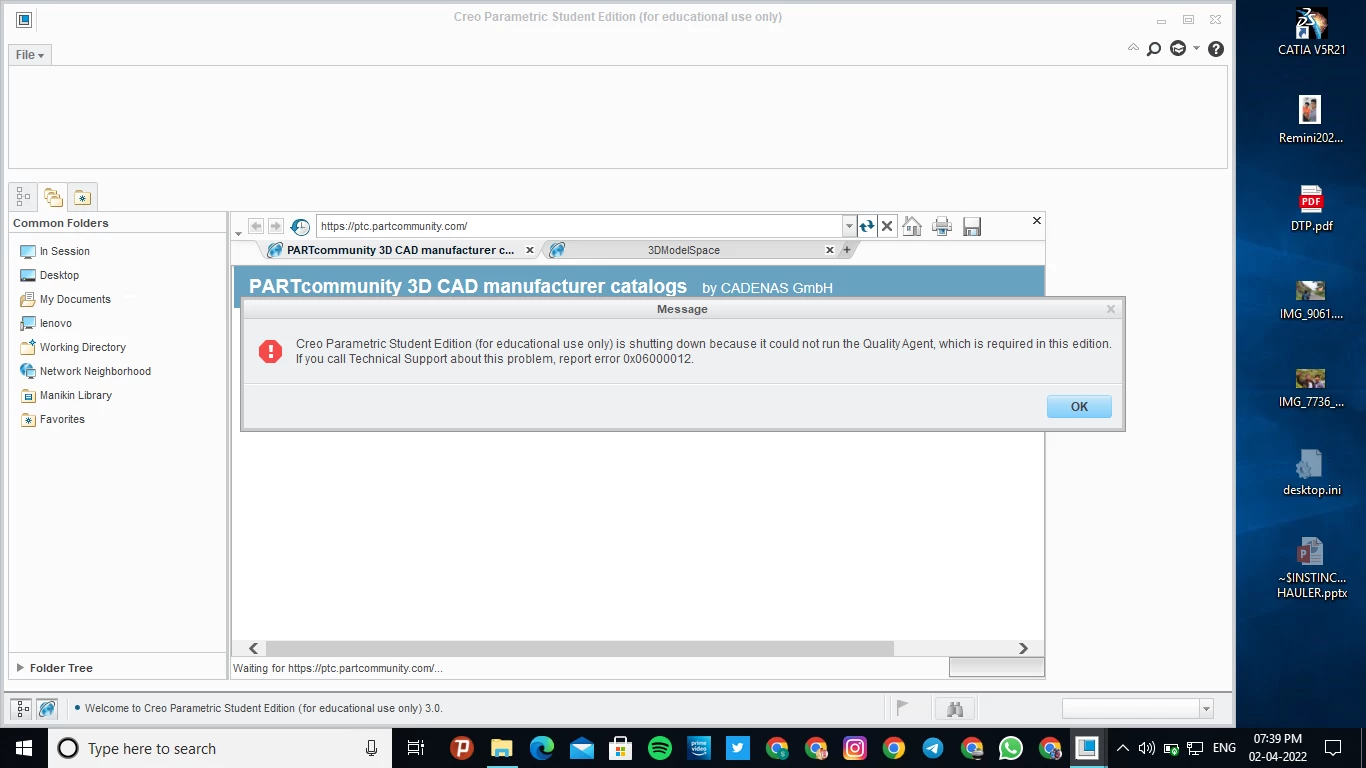
Task: Switch to the 3DModelSpace tab
Action: [x=684, y=250]
